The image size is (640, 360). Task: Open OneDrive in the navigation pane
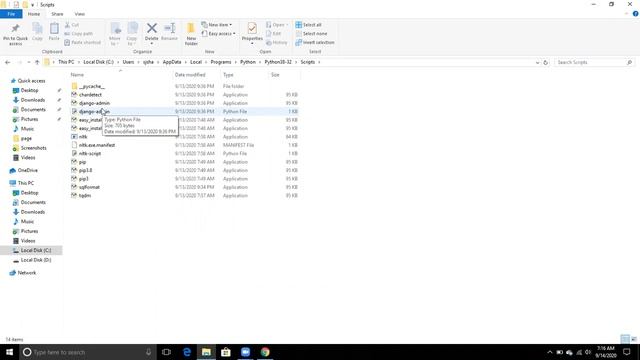28,170
